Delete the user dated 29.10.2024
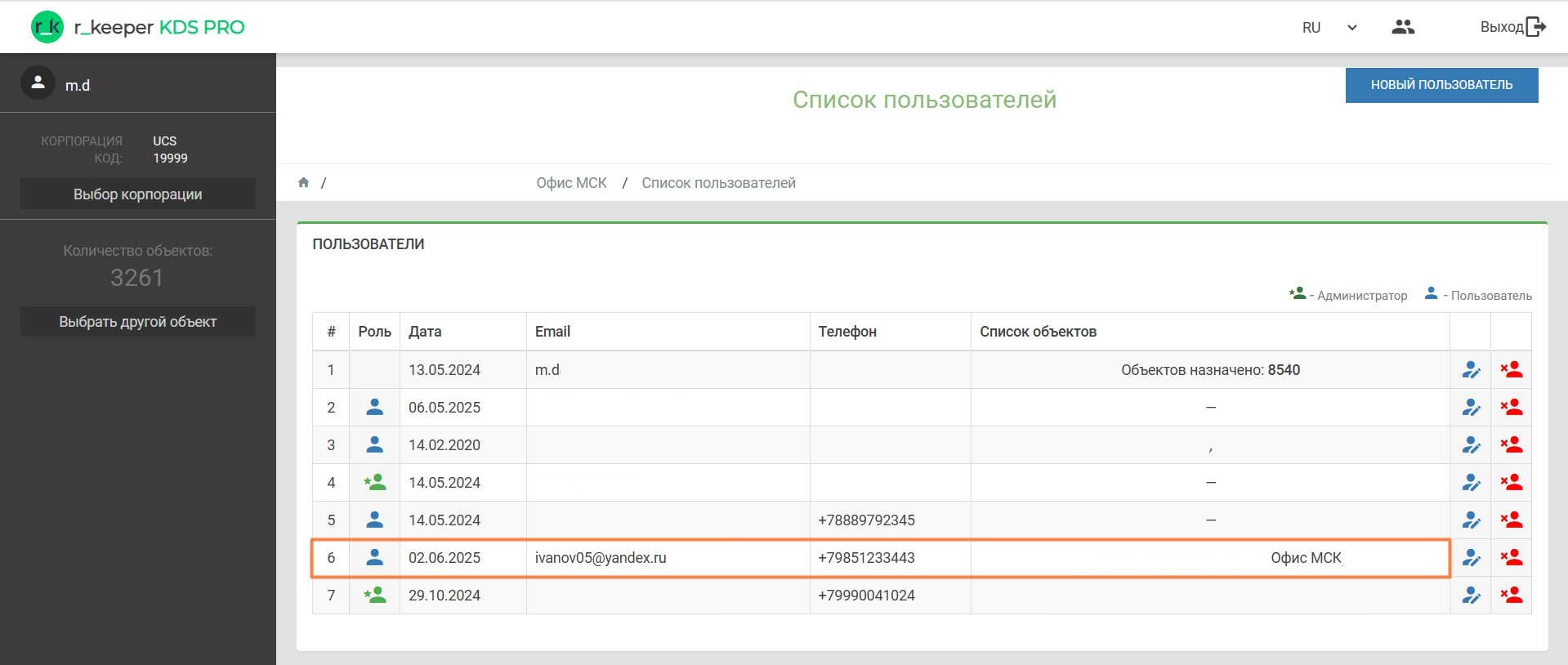This screenshot has height=665, width=1568. point(1511,596)
